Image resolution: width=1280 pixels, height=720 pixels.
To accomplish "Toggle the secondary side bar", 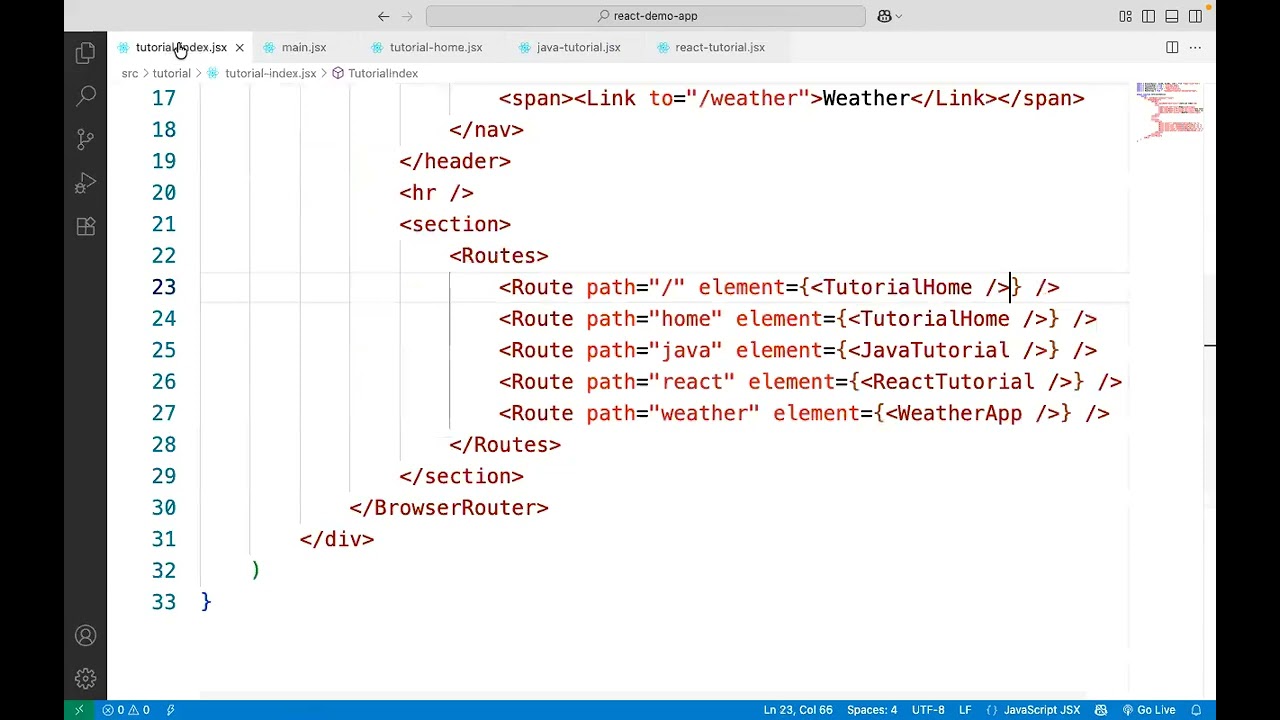I will pyautogui.click(x=1195, y=16).
